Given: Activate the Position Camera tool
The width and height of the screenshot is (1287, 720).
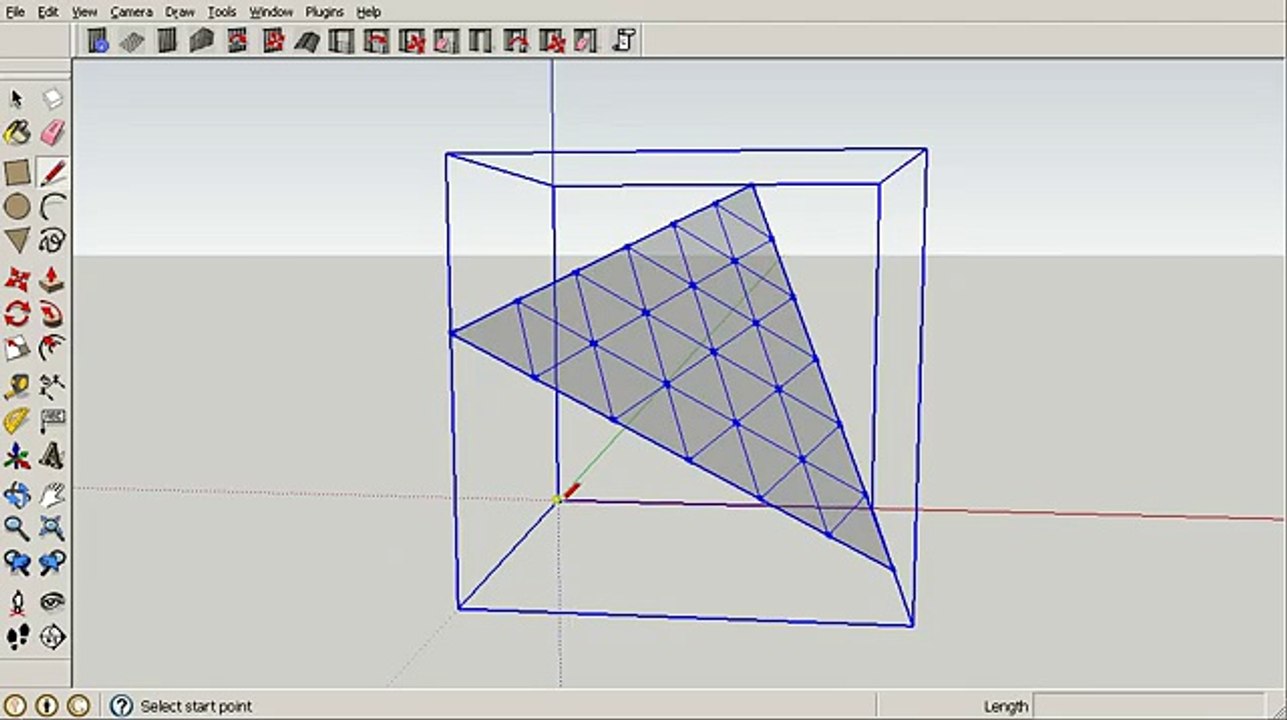Looking at the screenshot, I should coord(17,602).
